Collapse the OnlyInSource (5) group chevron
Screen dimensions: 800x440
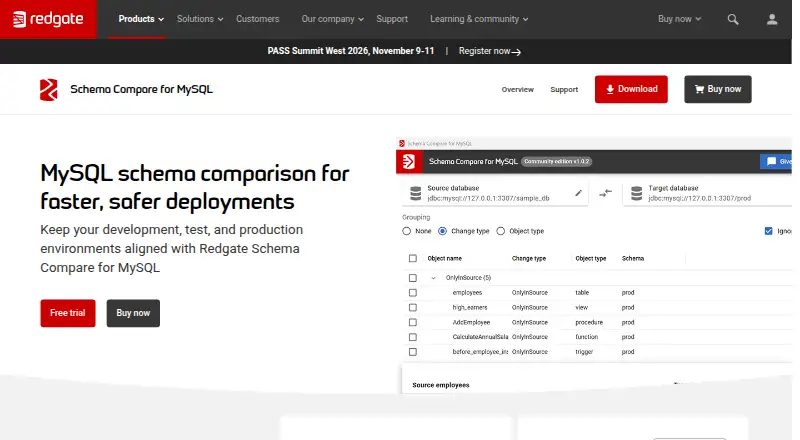[x=433, y=278]
